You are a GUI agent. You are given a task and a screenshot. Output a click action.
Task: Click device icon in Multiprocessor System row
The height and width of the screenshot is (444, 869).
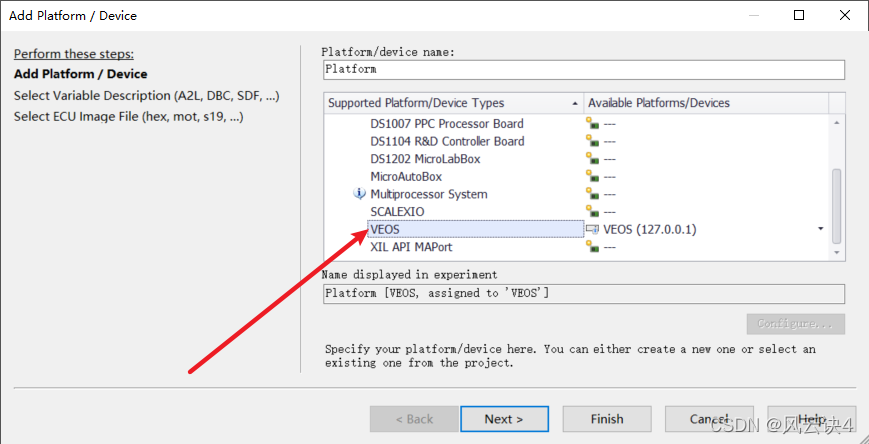(x=592, y=195)
